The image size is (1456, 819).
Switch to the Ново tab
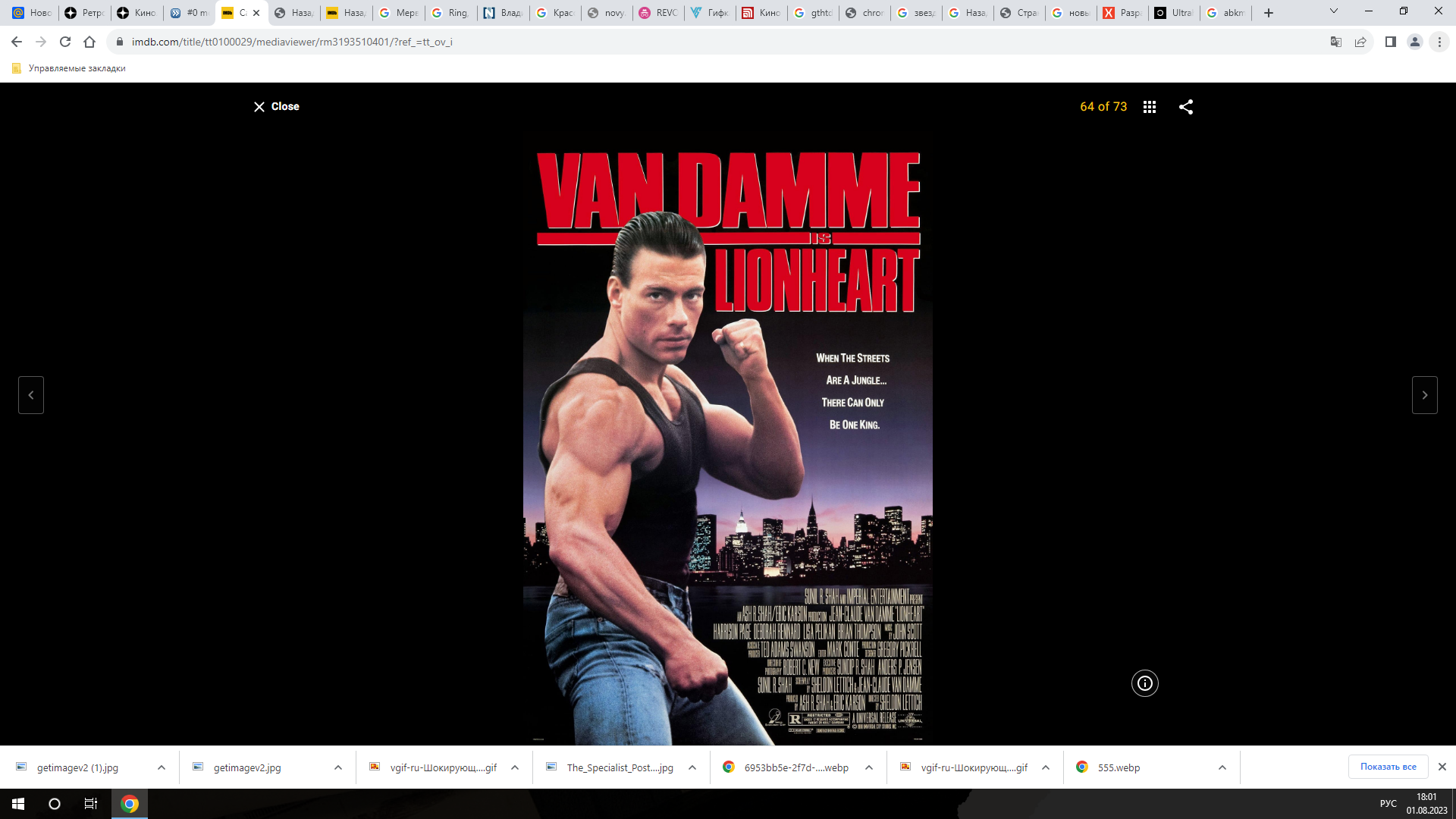tap(32, 13)
